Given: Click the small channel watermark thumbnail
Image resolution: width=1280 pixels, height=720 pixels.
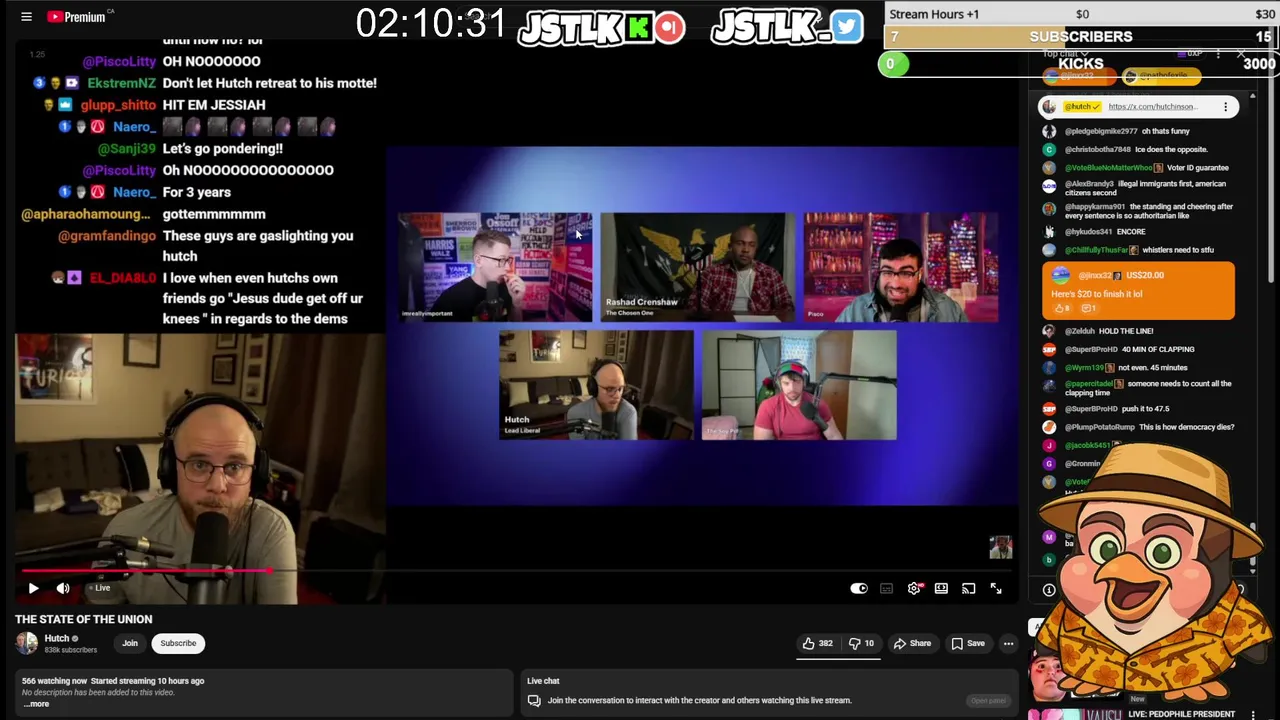Looking at the screenshot, I should coord(1001,547).
